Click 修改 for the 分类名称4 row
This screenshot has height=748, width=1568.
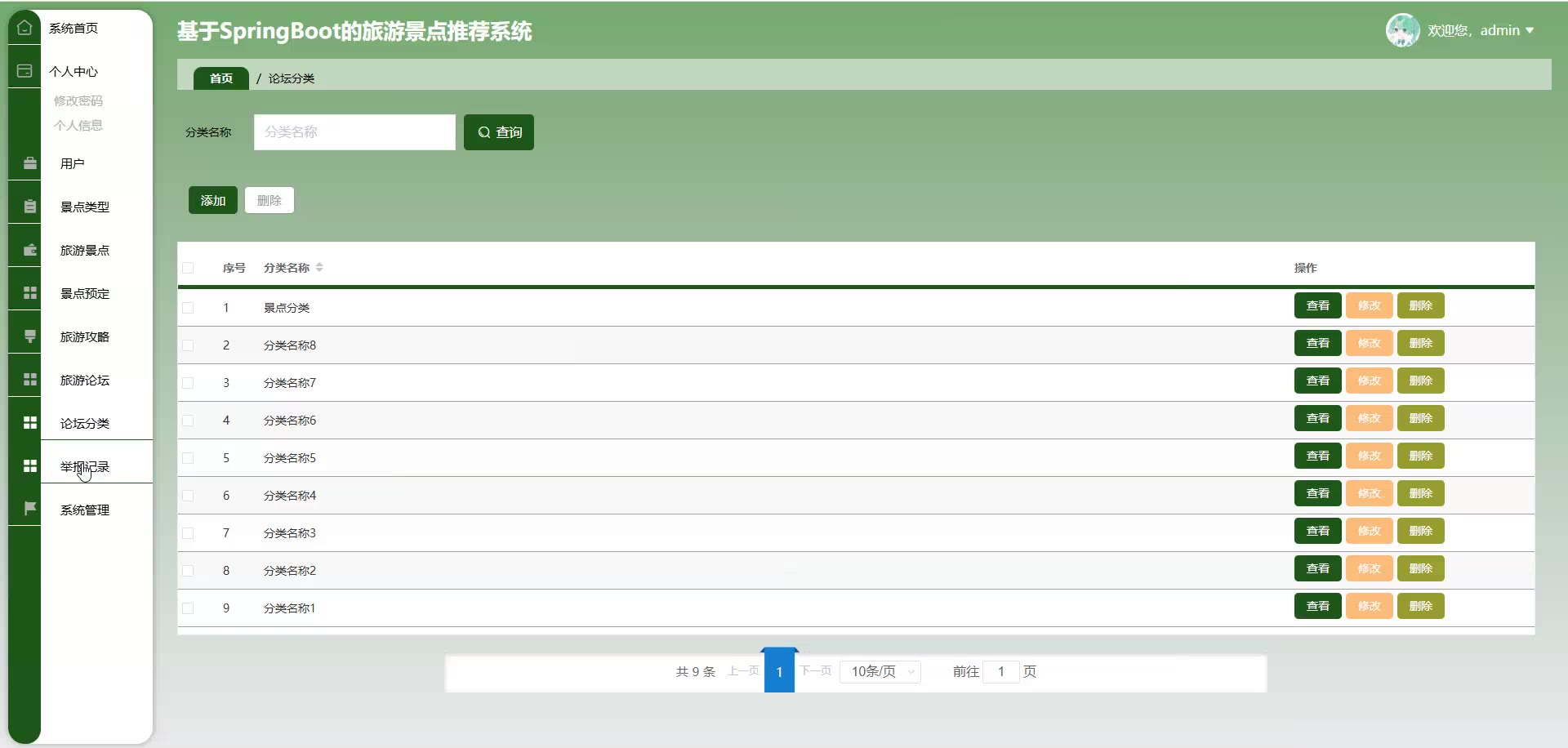1370,493
